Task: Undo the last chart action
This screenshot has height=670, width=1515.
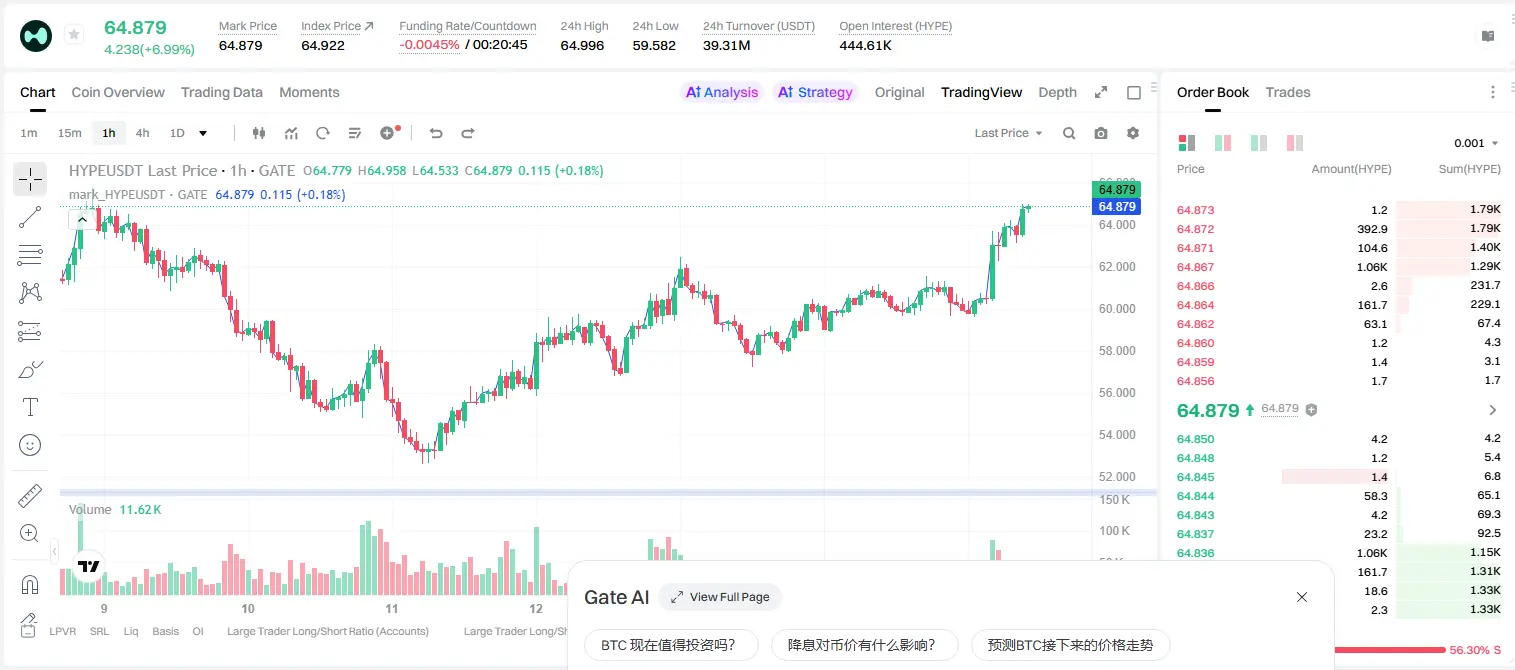Action: [x=436, y=133]
